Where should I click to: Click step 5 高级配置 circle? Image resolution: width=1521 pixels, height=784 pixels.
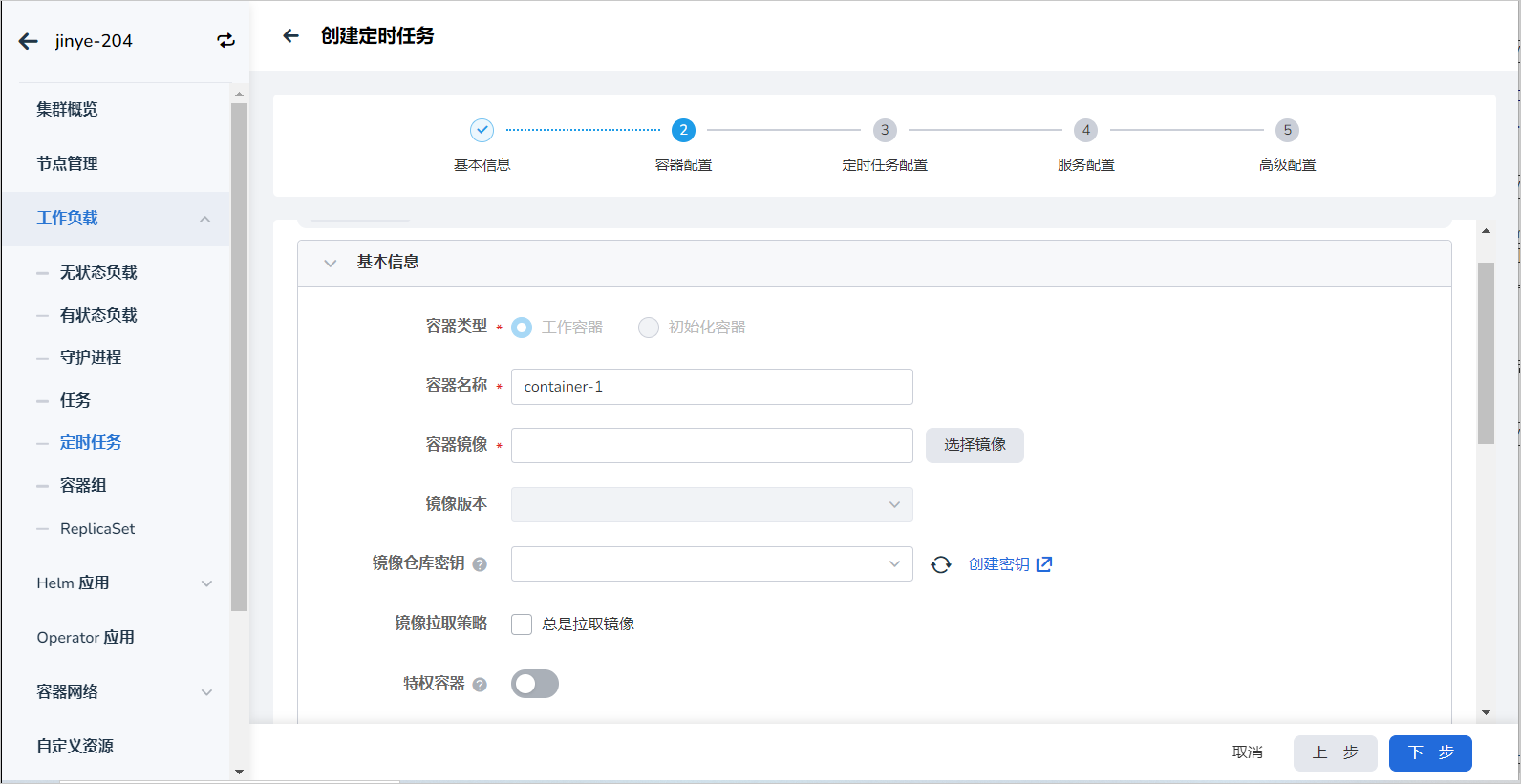click(1287, 130)
